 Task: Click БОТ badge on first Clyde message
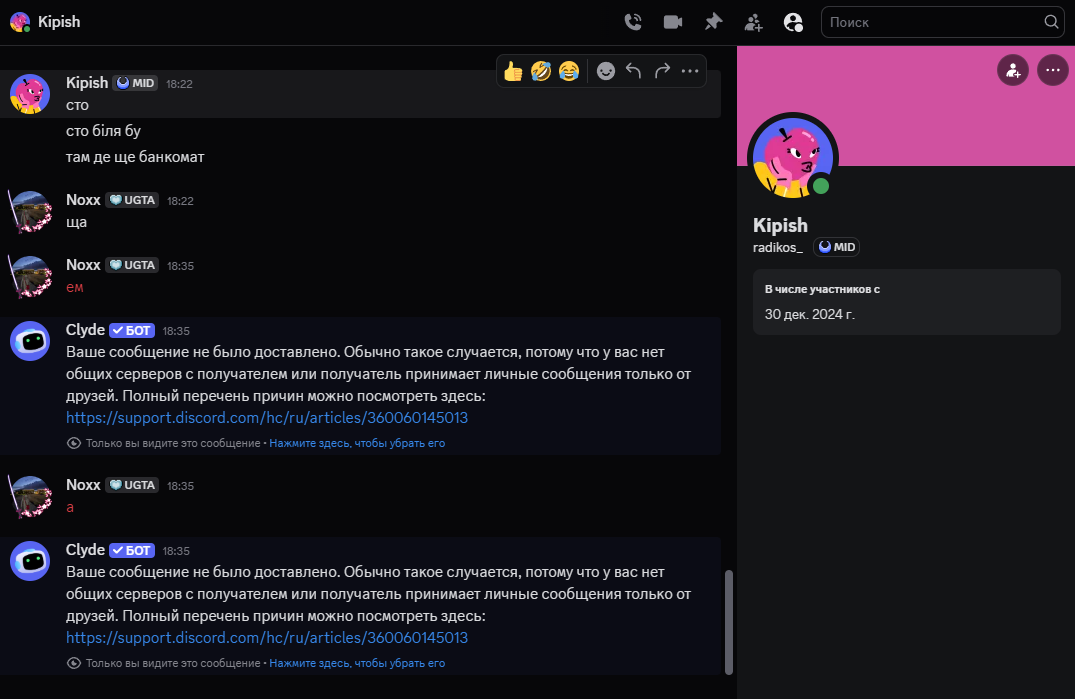point(132,330)
